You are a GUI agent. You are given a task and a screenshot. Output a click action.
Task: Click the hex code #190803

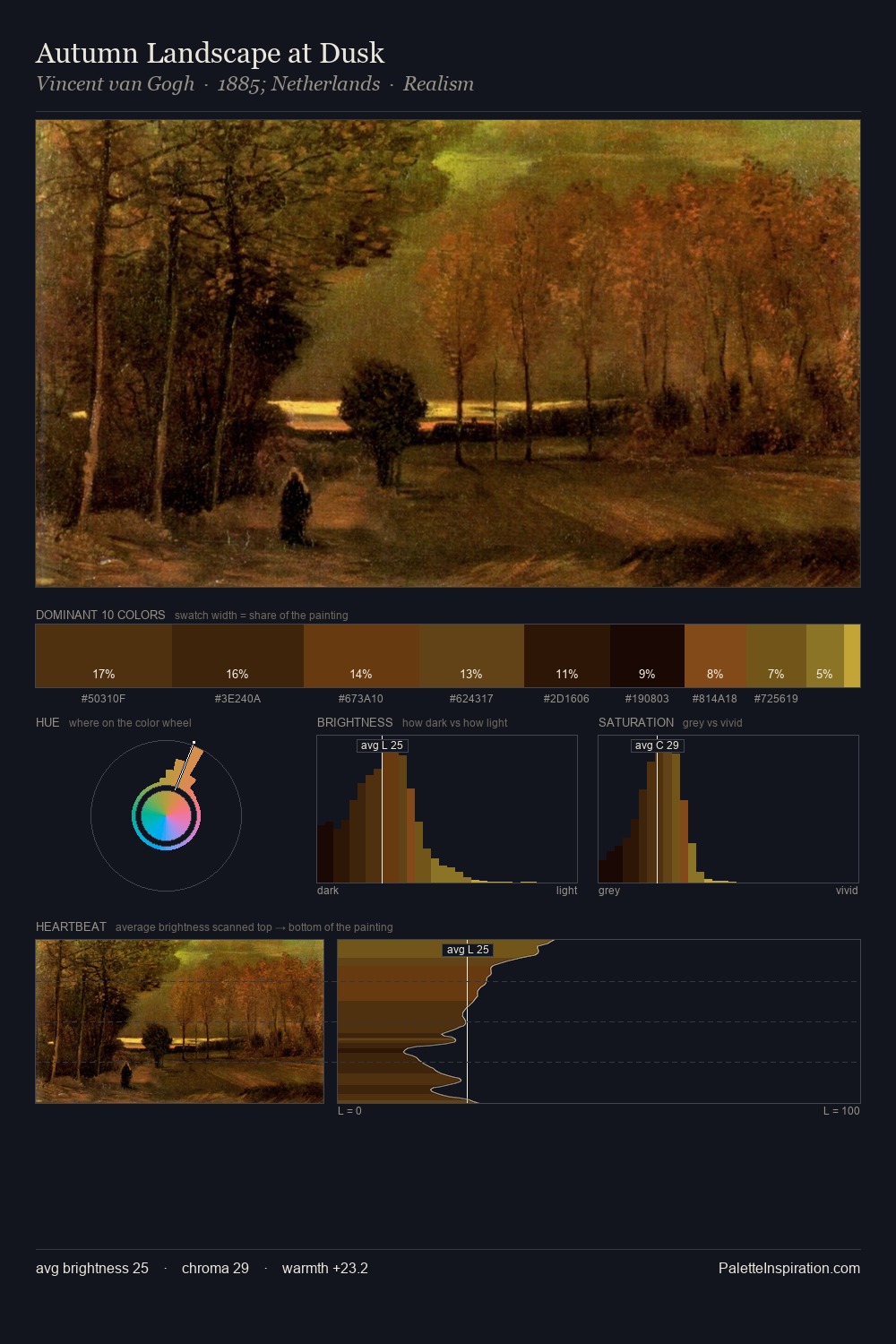coord(647,698)
